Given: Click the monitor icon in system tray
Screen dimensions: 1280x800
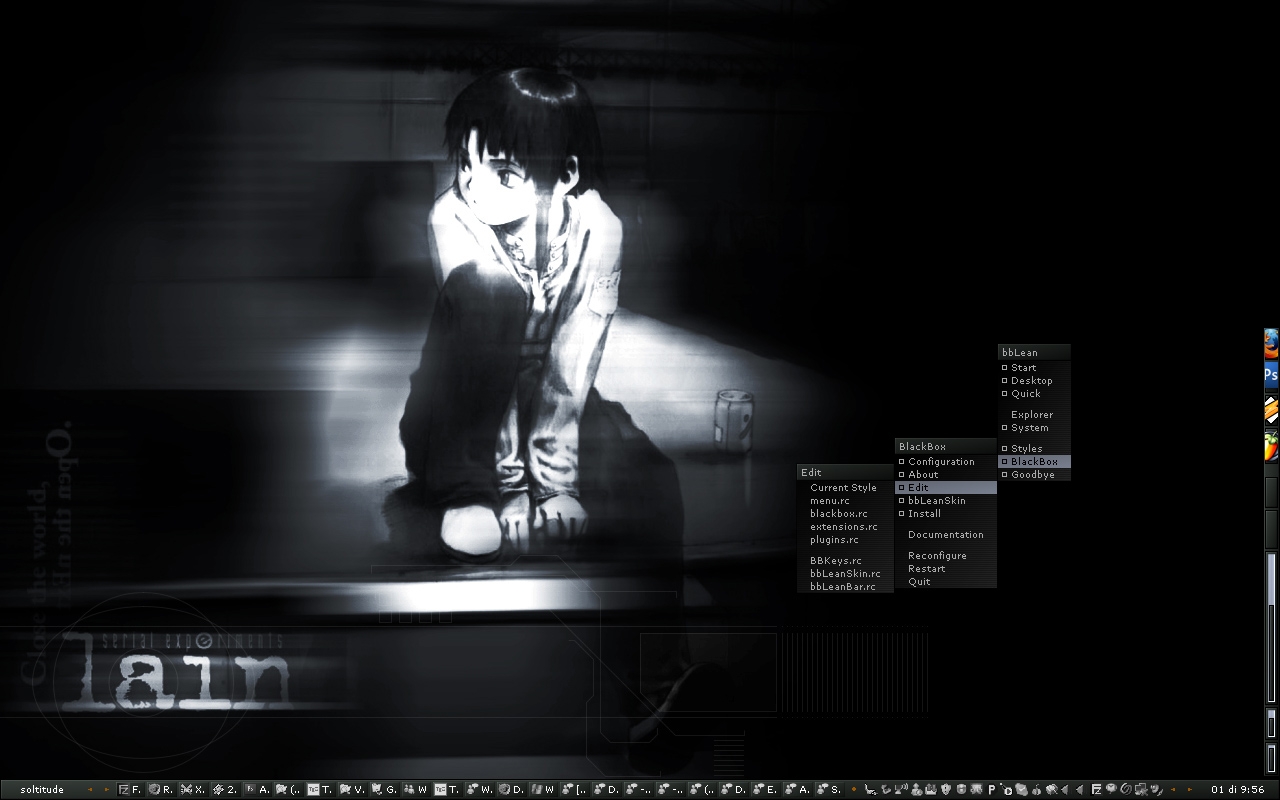Looking at the screenshot, I should click(x=1141, y=789).
